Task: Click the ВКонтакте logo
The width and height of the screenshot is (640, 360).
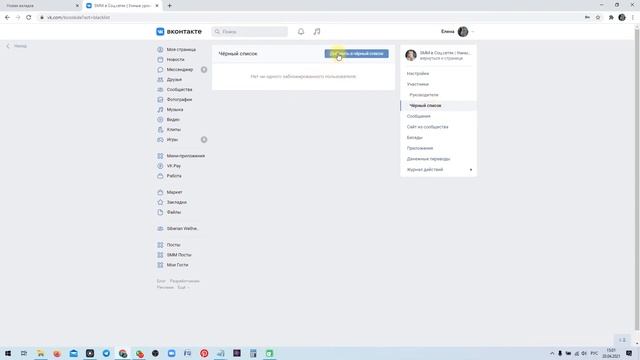Action: (179, 31)
